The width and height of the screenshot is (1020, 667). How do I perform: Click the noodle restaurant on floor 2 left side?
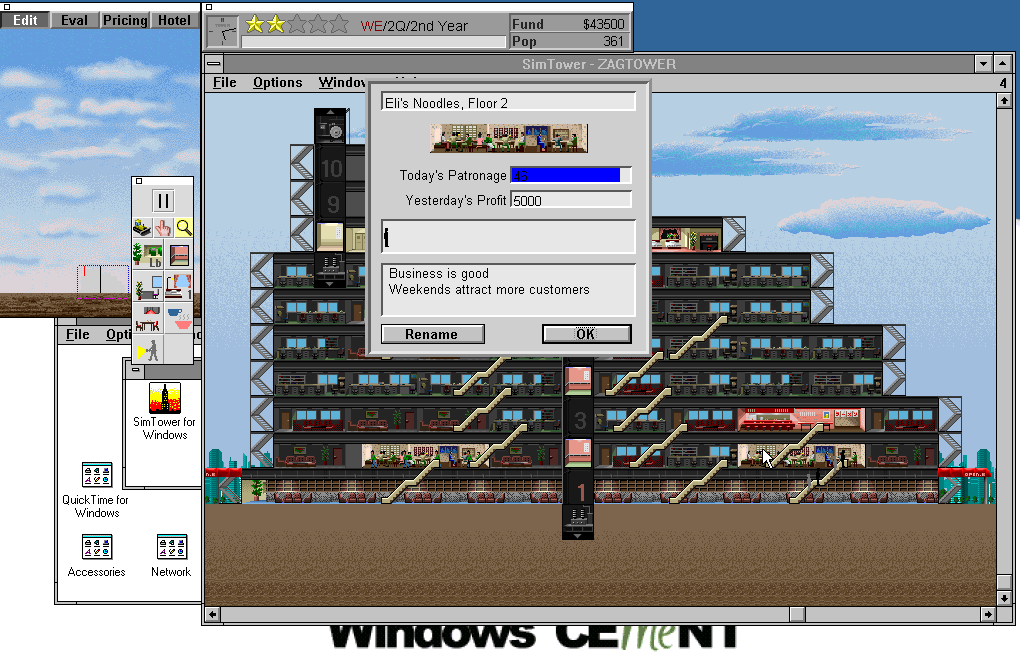[424, 456]
